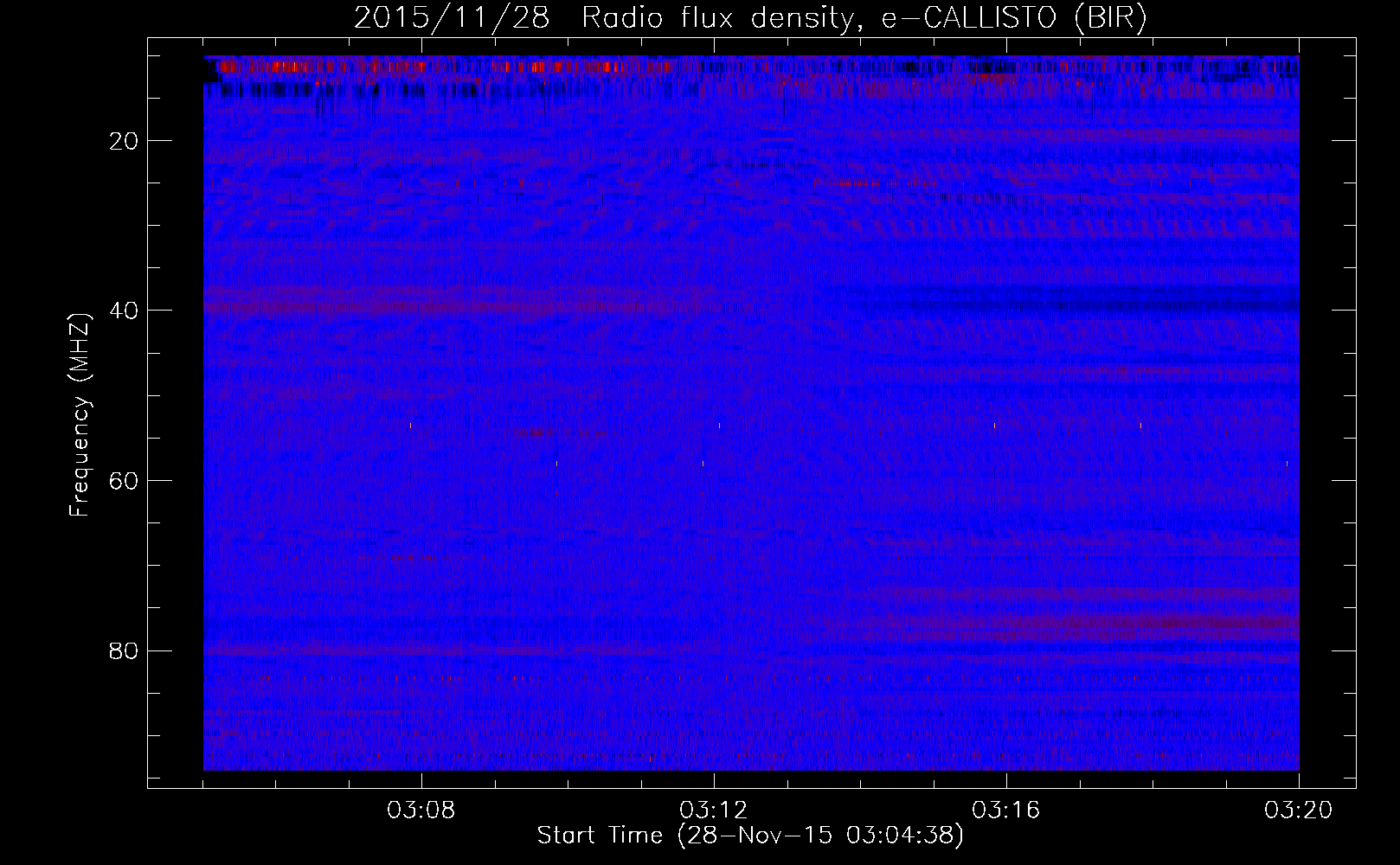1400x865 pixels.
Task: Select the 80 MHz frequency tick label
Action: (125, 650)
